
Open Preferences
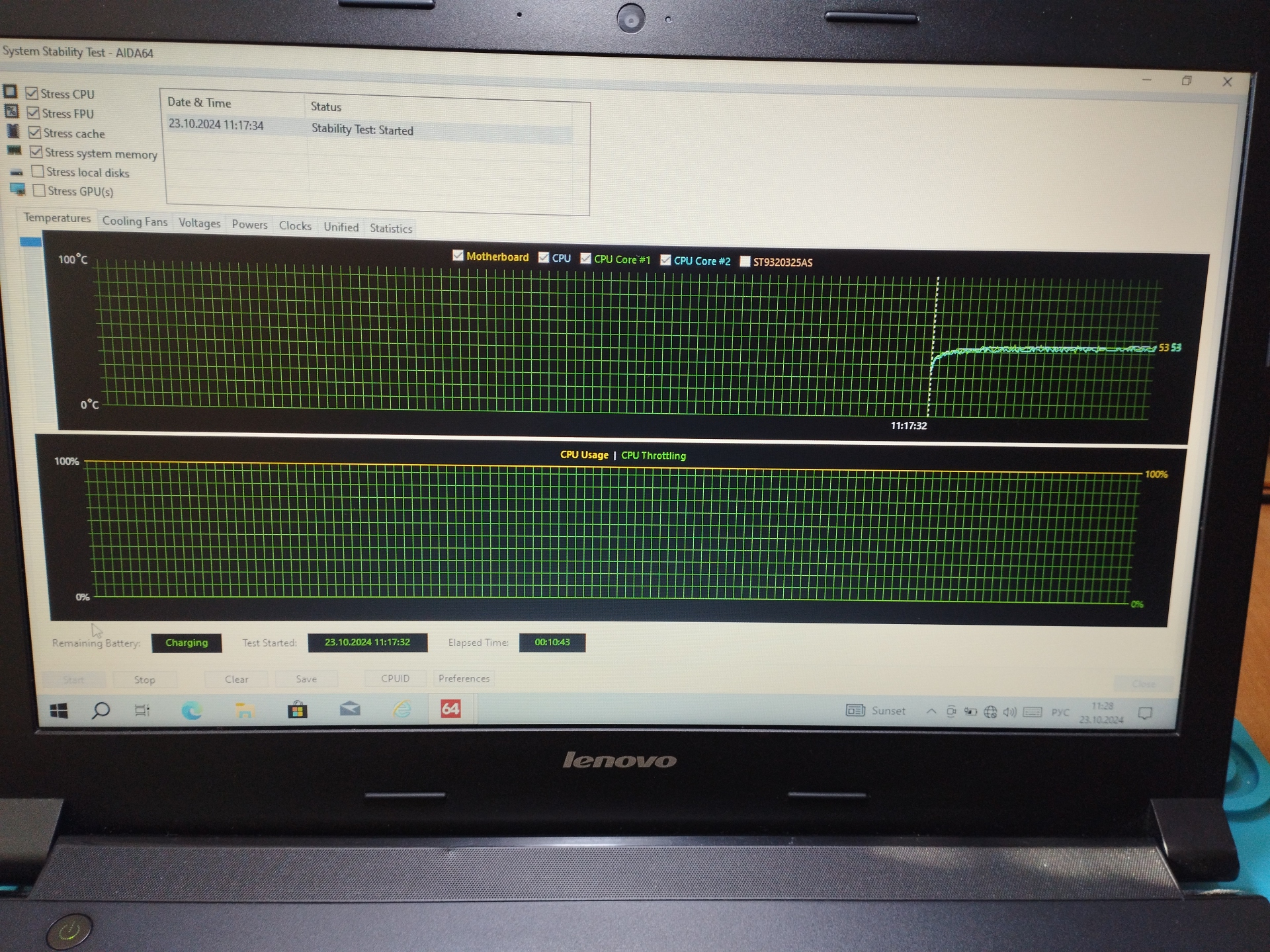point(464,678)
